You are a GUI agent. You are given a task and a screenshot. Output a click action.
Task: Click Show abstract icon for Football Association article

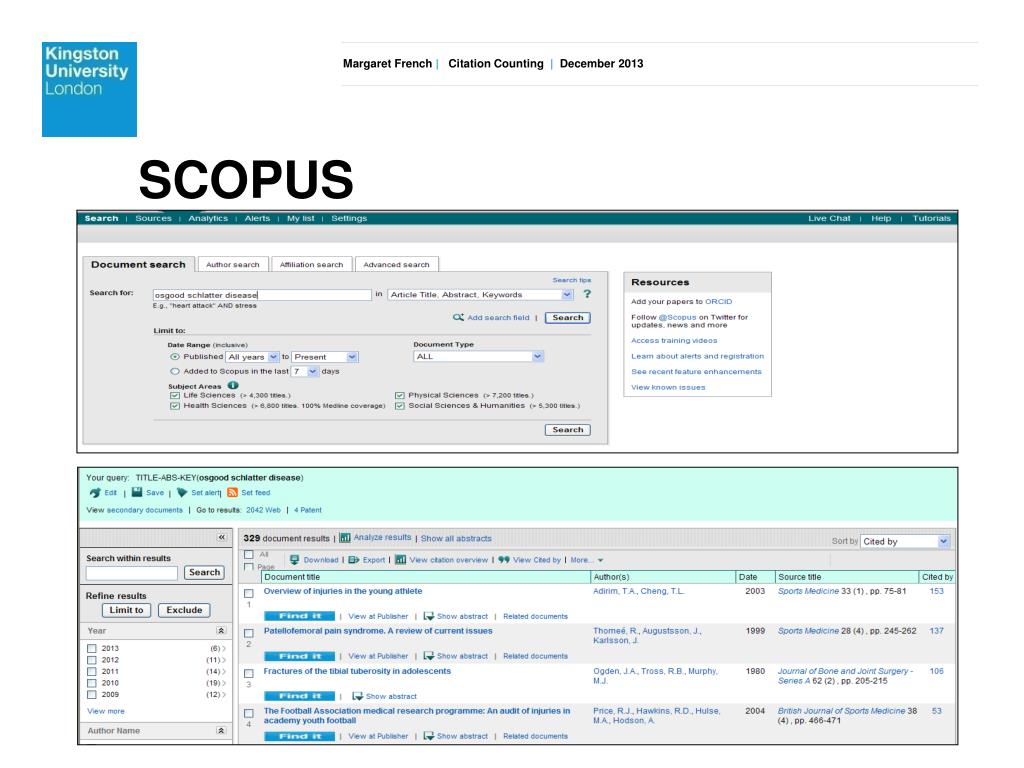pyautogui.click(x=429, y=736)
